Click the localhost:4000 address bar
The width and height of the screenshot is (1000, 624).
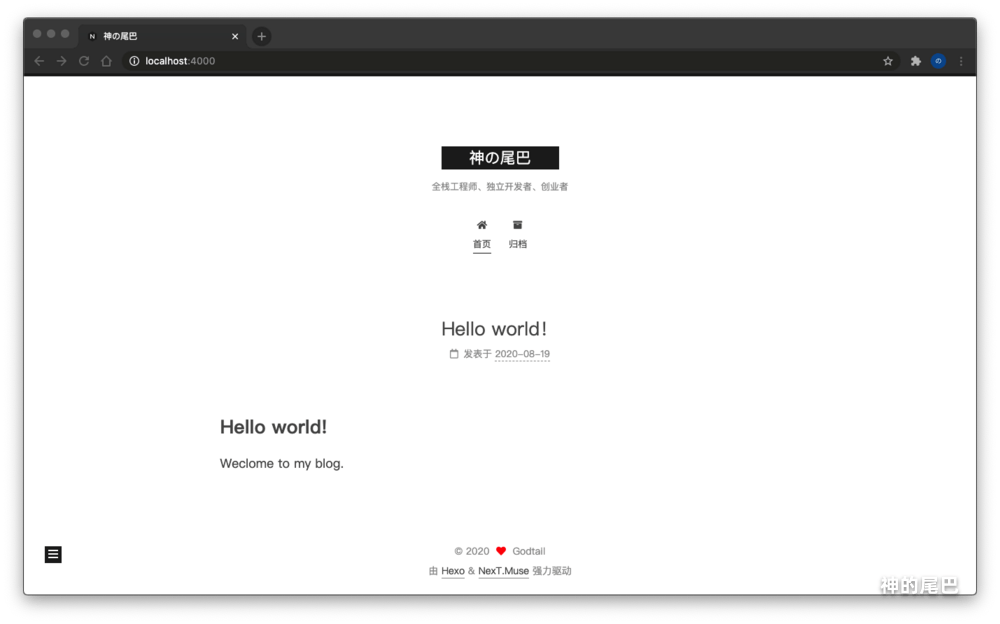(x=500, y=61)
